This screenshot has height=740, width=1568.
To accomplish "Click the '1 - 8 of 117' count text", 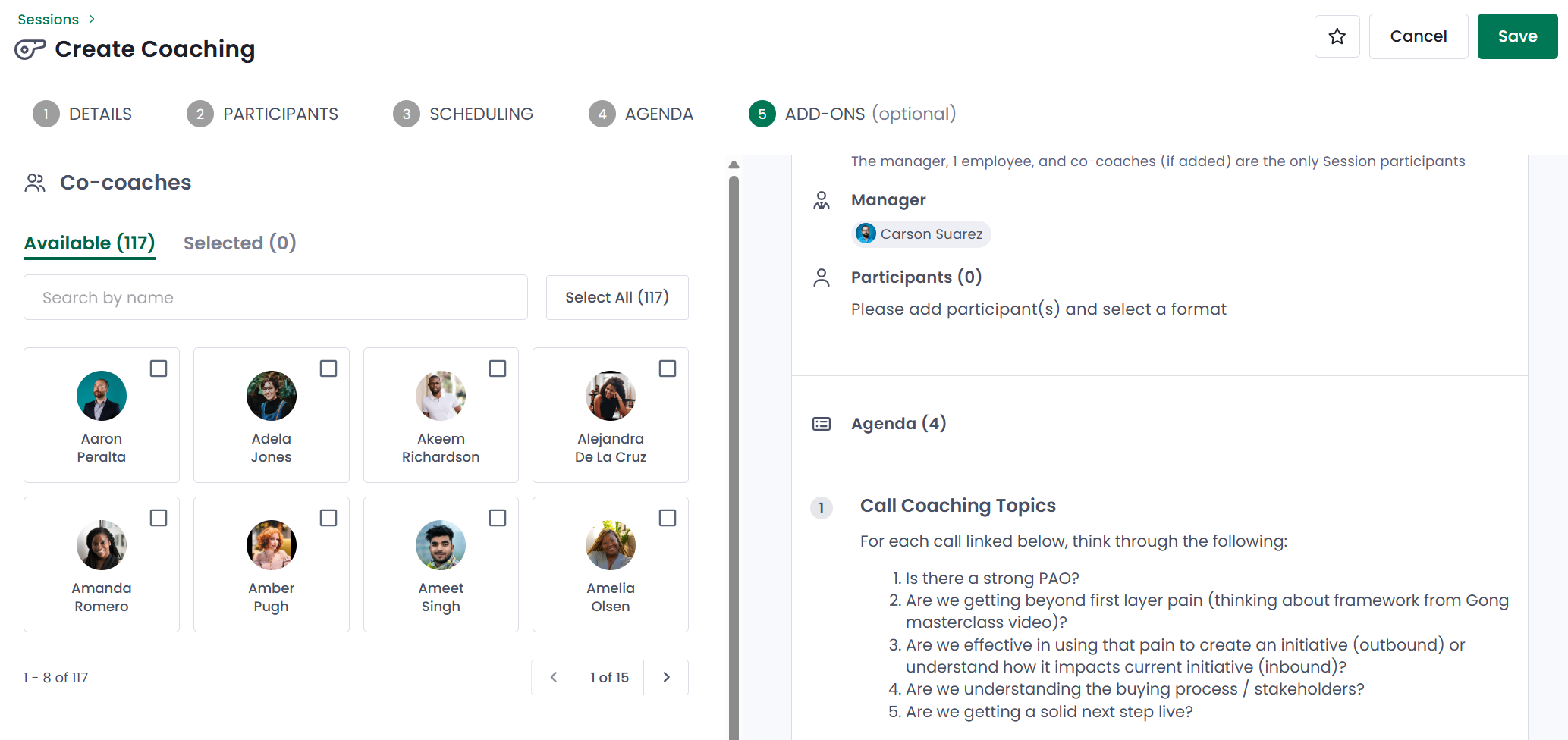I will tap(55, 678).
